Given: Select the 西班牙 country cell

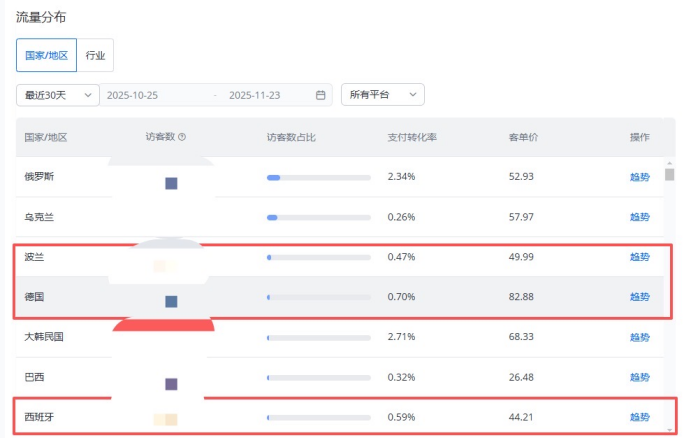Looking at the screenshot, I should (39, 417).
